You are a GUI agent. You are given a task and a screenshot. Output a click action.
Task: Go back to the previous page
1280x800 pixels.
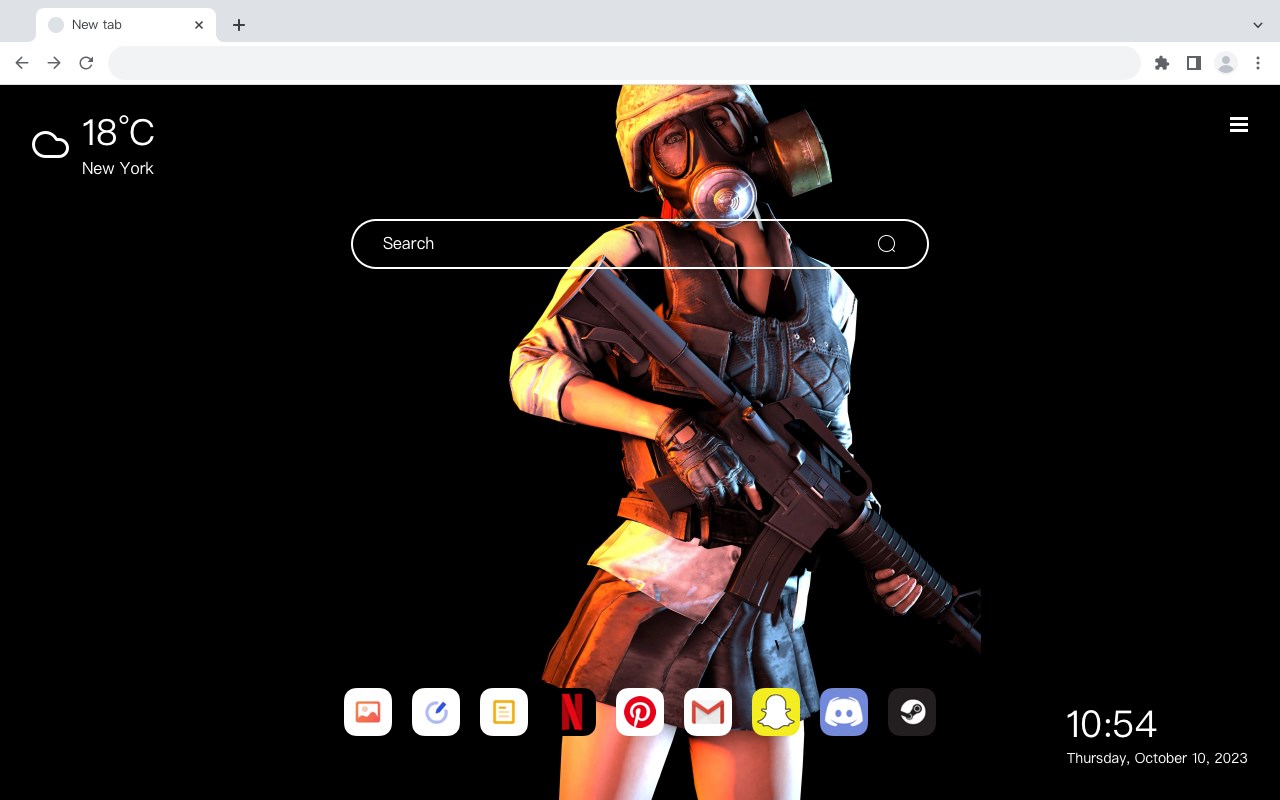22,63
